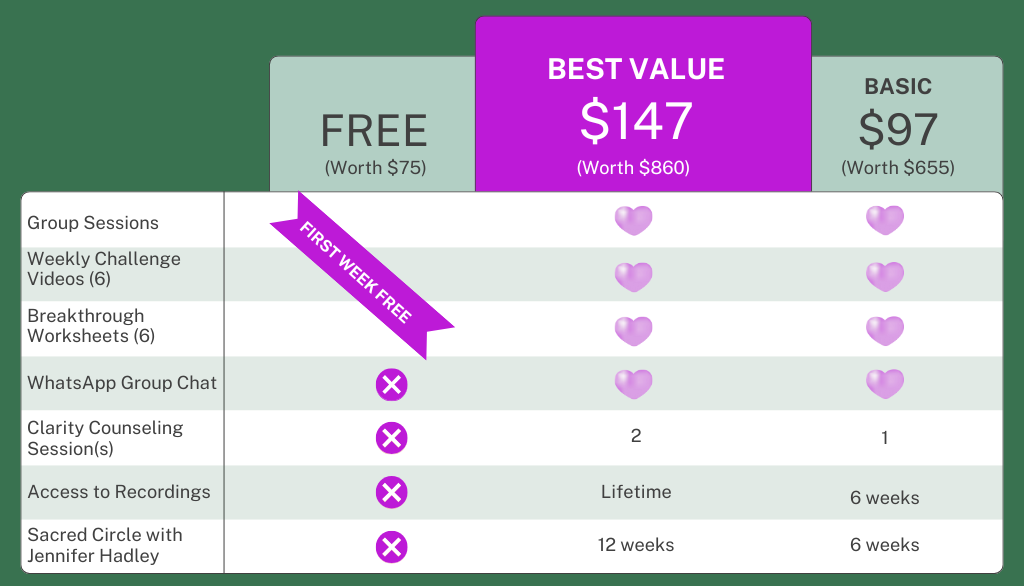Click the Clarity Counseling Session(s) row label
The height and width of the screenshot is (586, 1024).
point(105,438)
